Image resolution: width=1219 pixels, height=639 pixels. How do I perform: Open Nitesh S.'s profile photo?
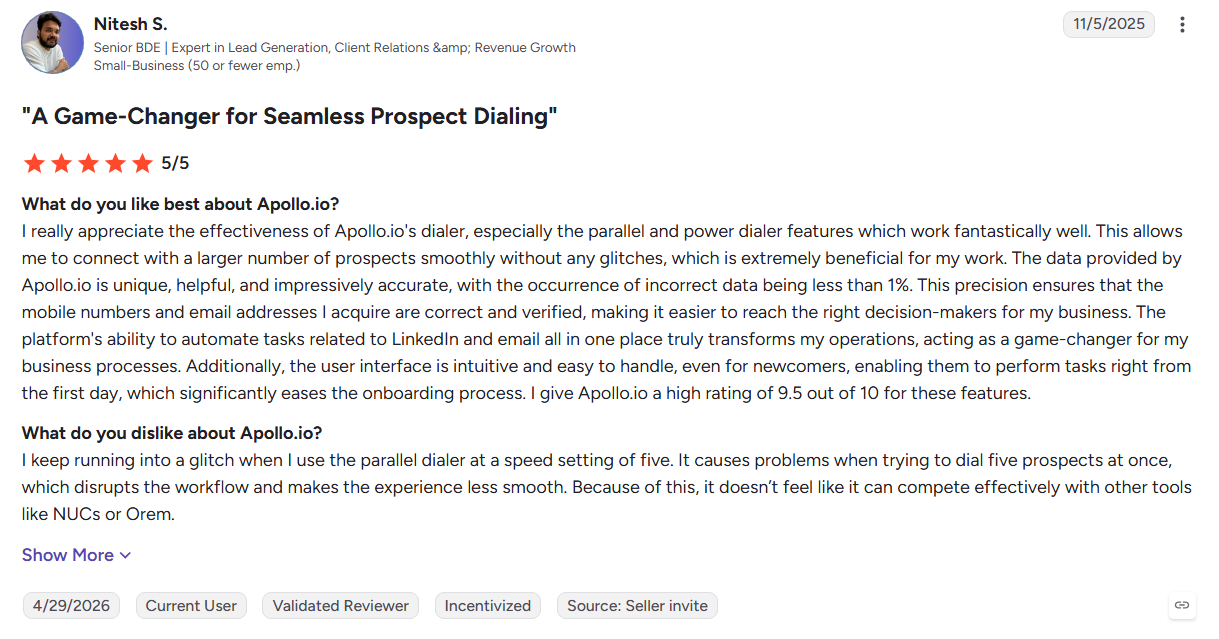point(52,42)
